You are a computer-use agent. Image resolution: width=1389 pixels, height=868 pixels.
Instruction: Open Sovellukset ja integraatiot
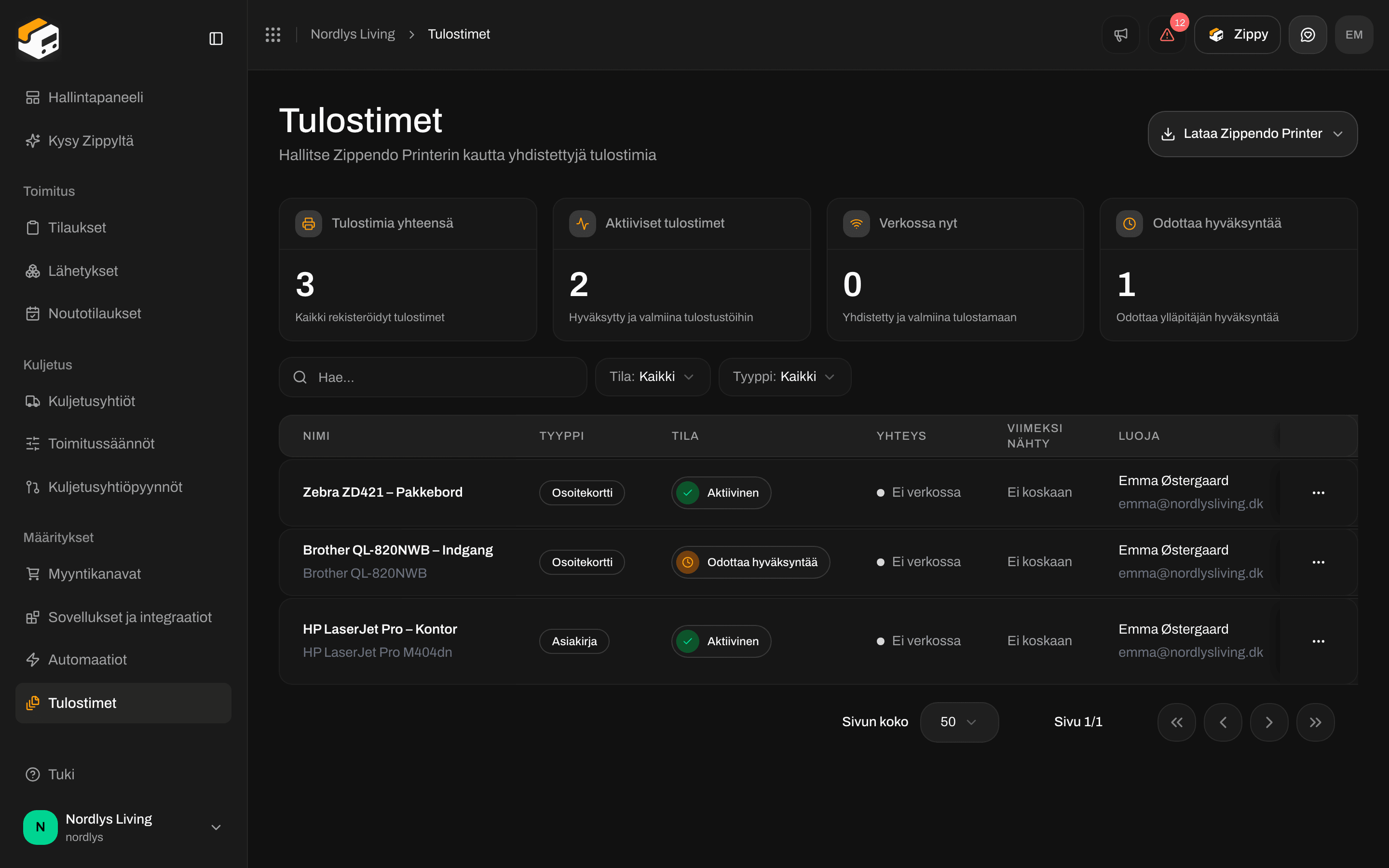123,617
